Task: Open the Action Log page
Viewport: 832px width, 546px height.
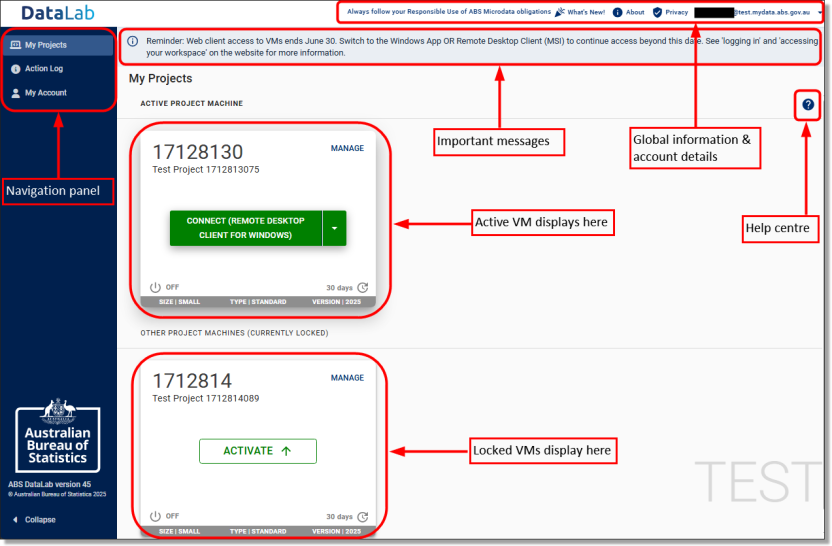Action: (x=44, y=68)
